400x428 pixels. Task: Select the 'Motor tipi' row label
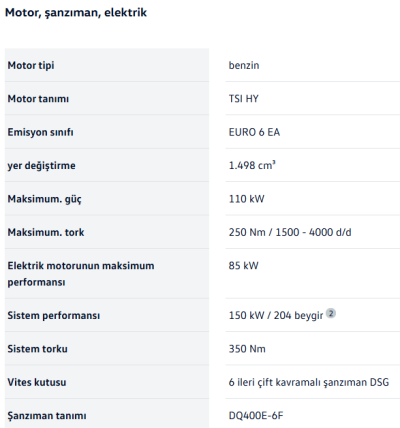[x=31, y=65]
